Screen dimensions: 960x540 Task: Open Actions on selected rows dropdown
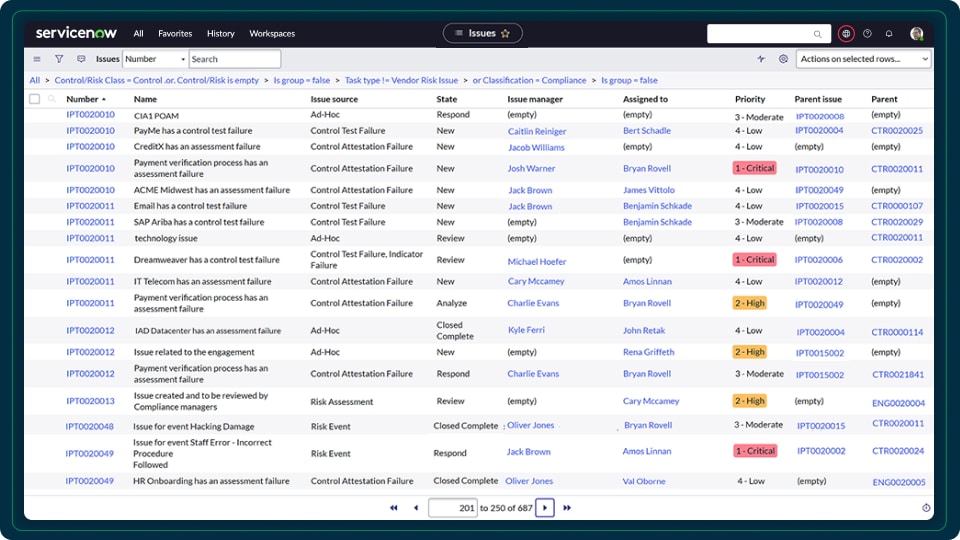click(863, 59)
